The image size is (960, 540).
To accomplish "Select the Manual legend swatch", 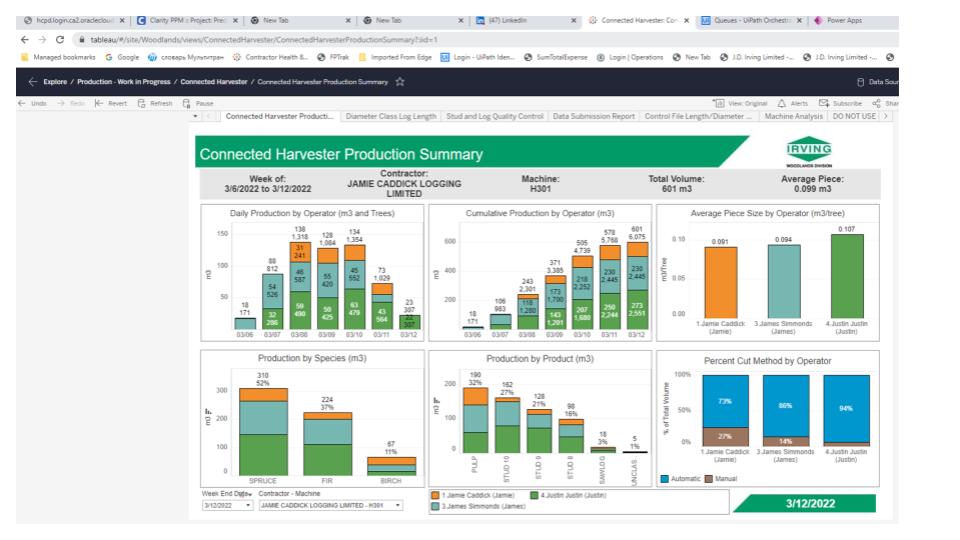I will pos(708,479).
